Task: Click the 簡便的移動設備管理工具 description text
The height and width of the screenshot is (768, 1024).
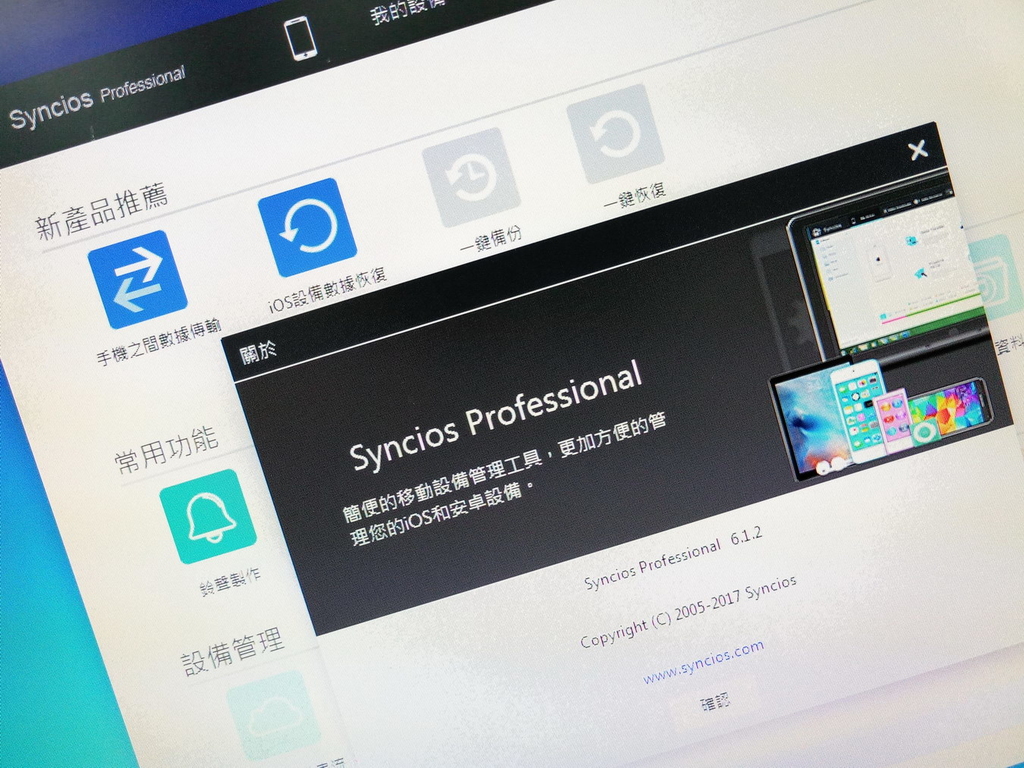Action: 505,478
